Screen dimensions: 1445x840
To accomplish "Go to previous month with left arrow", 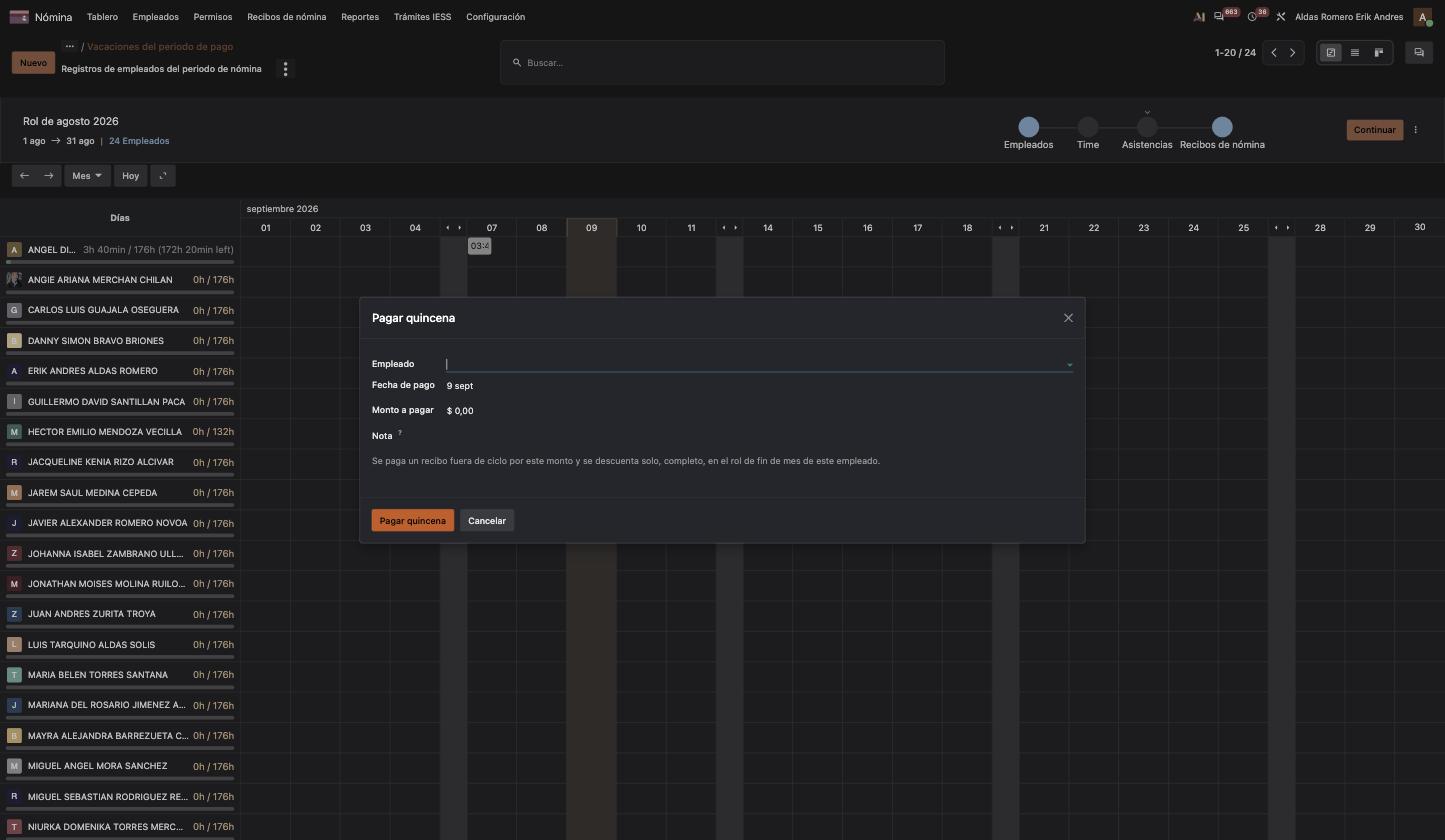I will [x=24, y=176].
